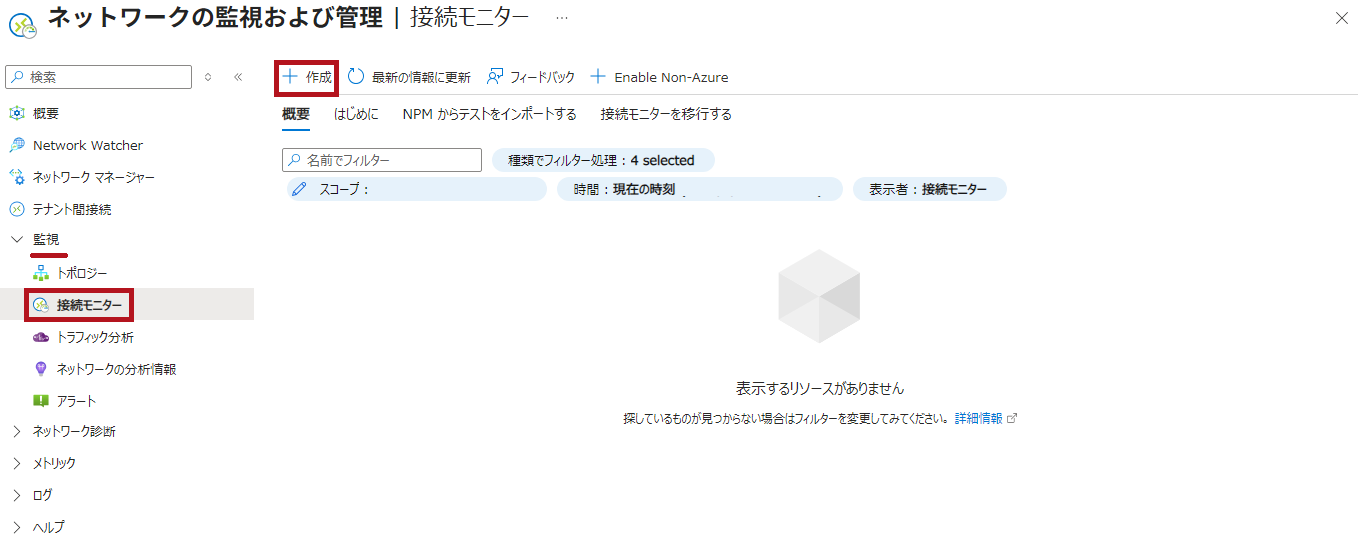Open the 時間：現在の時刻 filter pill

[700, 189]
